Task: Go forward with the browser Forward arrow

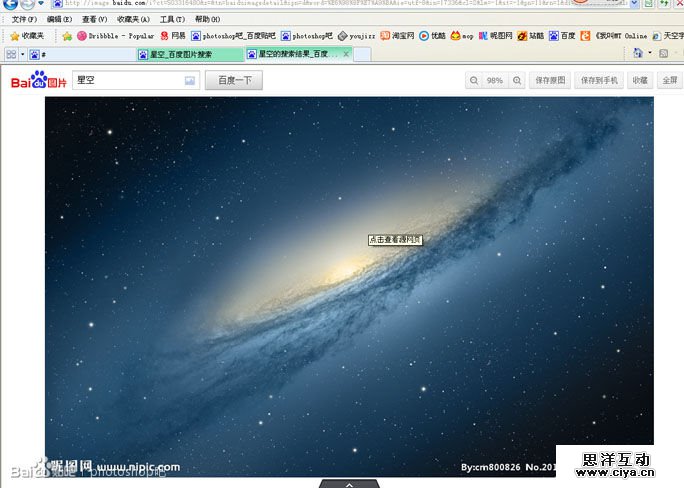Action: pyautogui.click(x=27, y=4)
